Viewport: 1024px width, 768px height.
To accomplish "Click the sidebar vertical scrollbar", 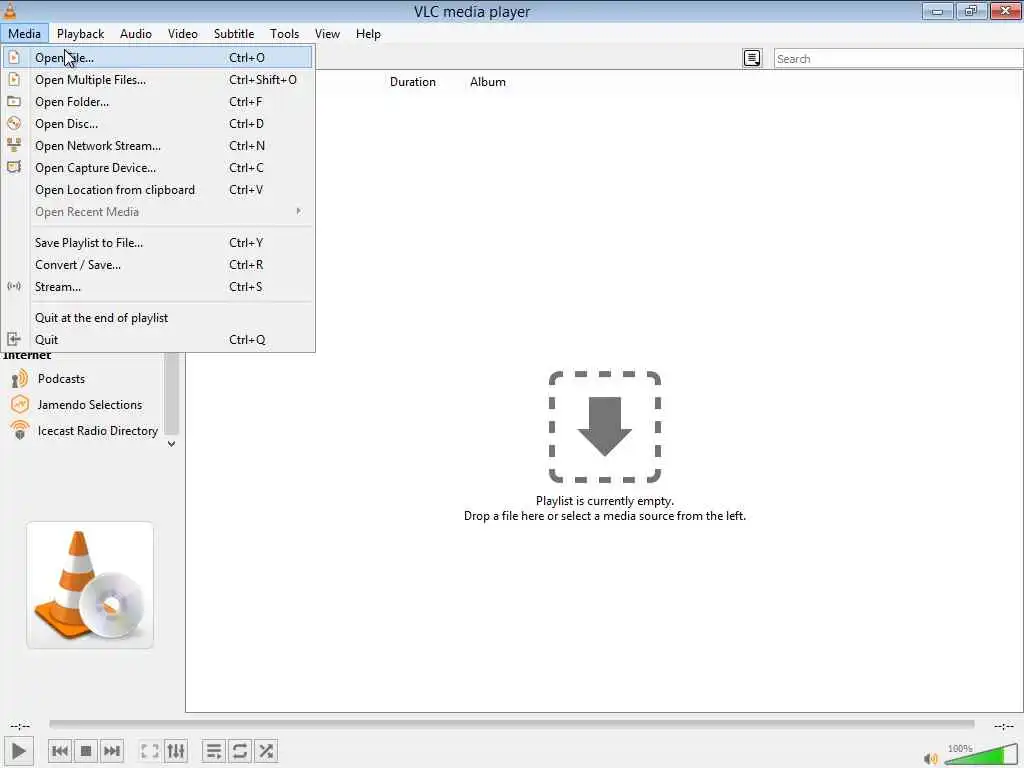I will click(171, 393).
